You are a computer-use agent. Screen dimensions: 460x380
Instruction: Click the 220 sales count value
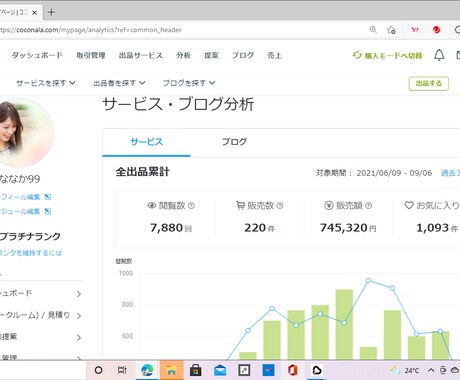(x=255, y=228)
